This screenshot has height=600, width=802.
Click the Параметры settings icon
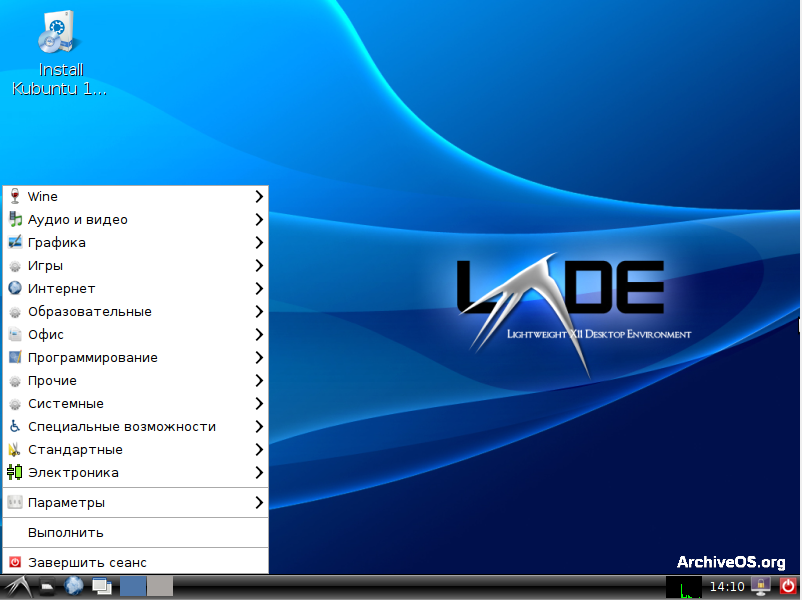coord(15,503)
